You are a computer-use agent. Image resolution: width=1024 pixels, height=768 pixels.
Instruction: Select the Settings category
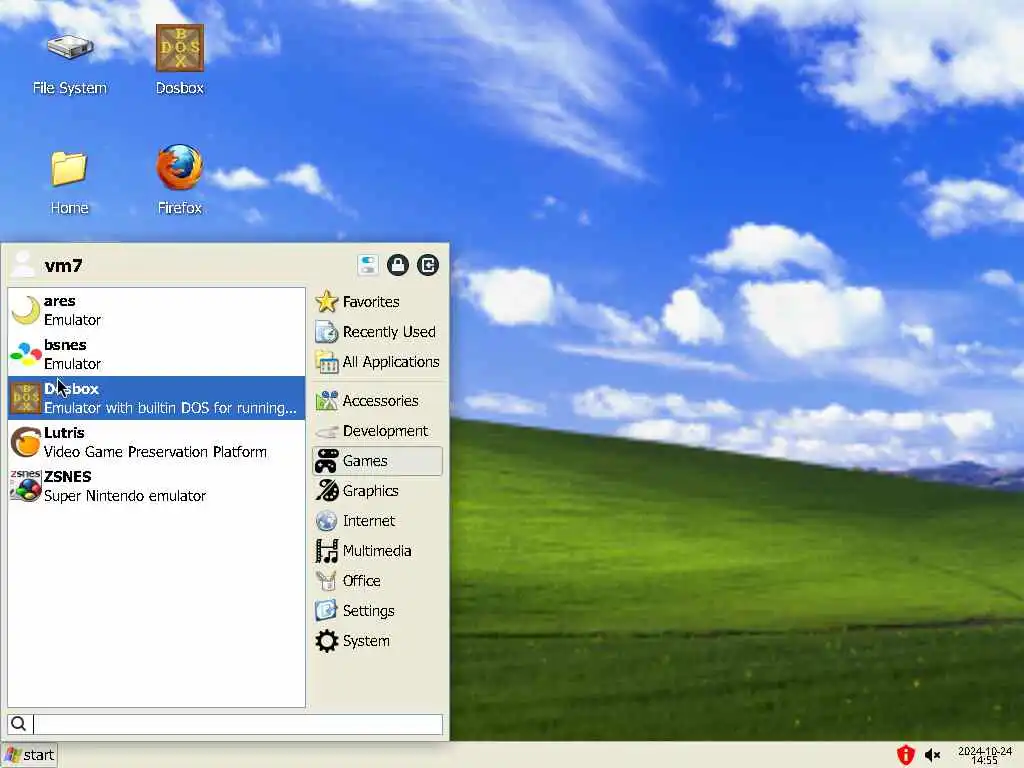coord(377,611)
